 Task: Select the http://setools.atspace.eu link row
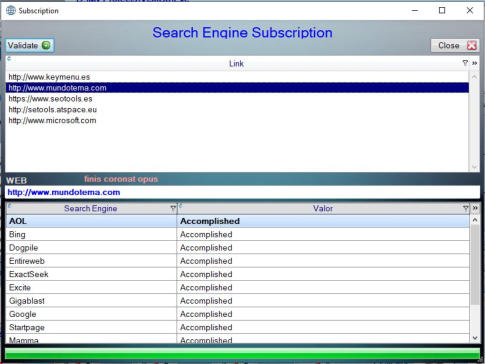(x=237, y=110)
